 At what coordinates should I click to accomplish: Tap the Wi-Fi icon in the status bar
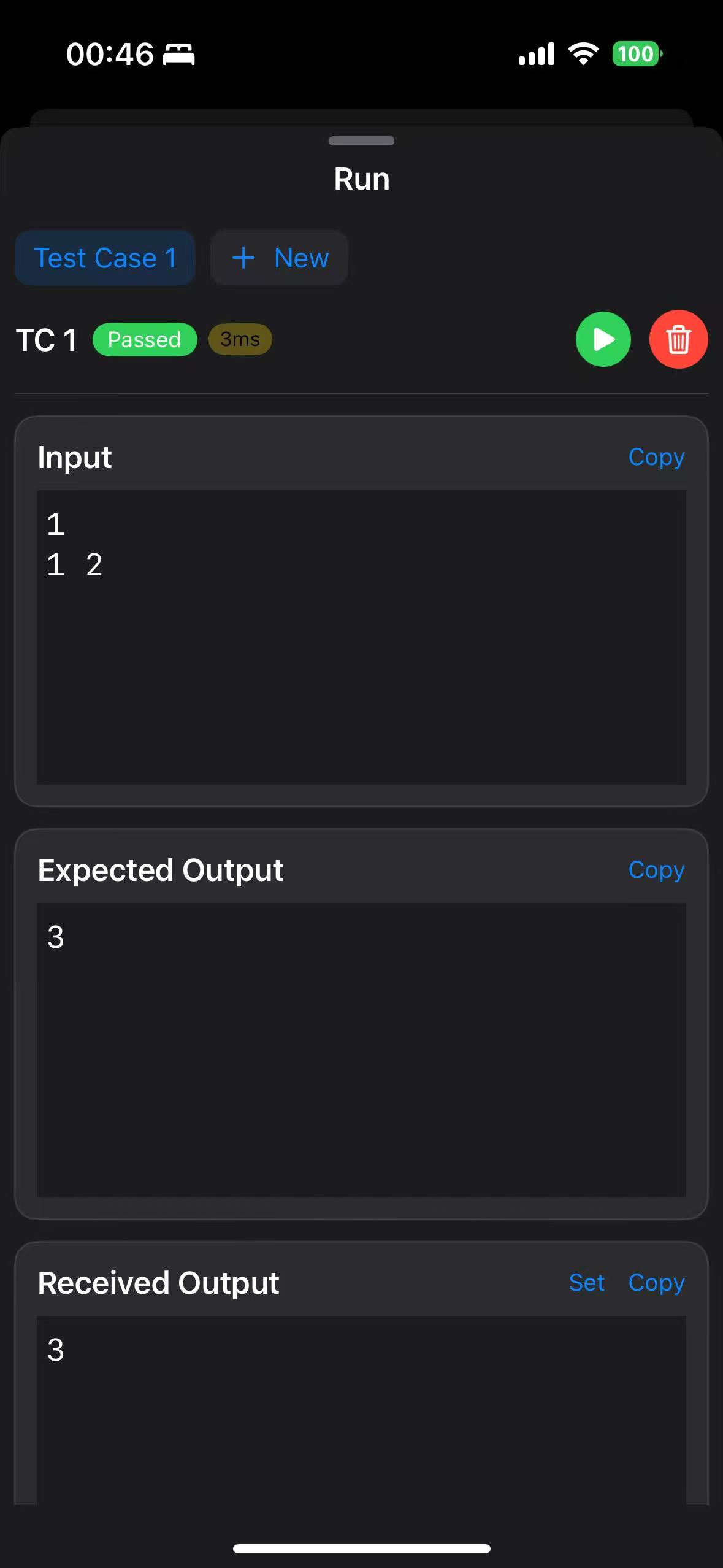[x=581, y=53]
